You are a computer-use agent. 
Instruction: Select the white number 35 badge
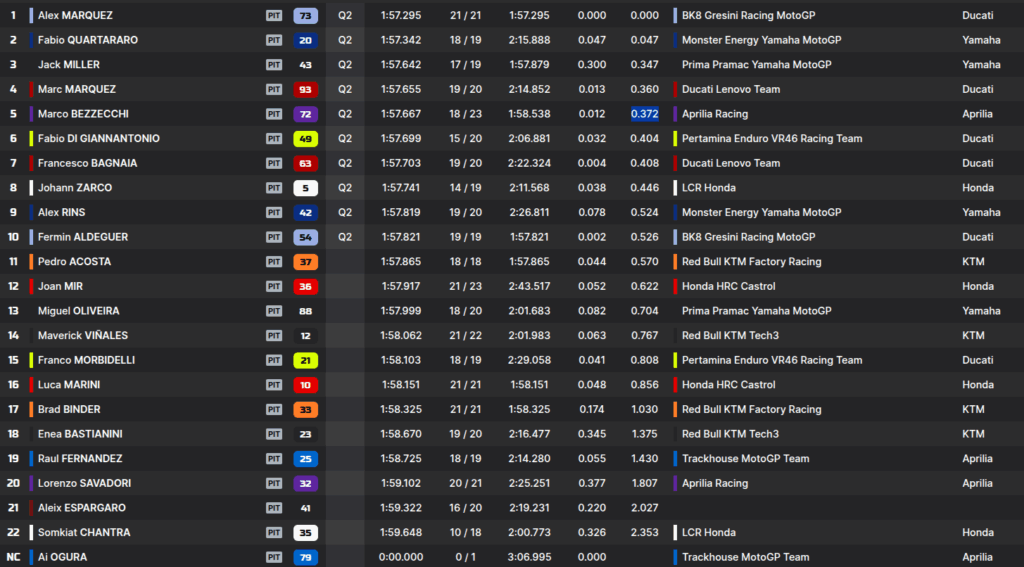tap(306, 533)
